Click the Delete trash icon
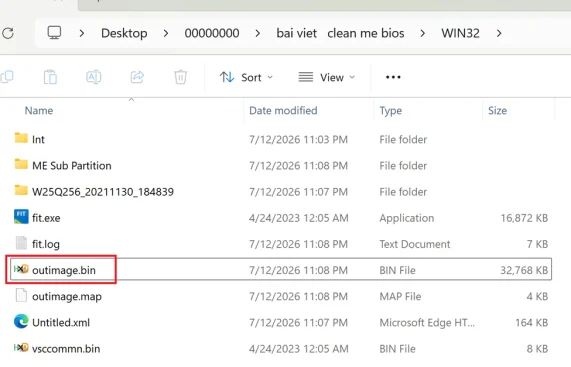The image size is (571, 367). pyautogui.click(x=180, y=77)
